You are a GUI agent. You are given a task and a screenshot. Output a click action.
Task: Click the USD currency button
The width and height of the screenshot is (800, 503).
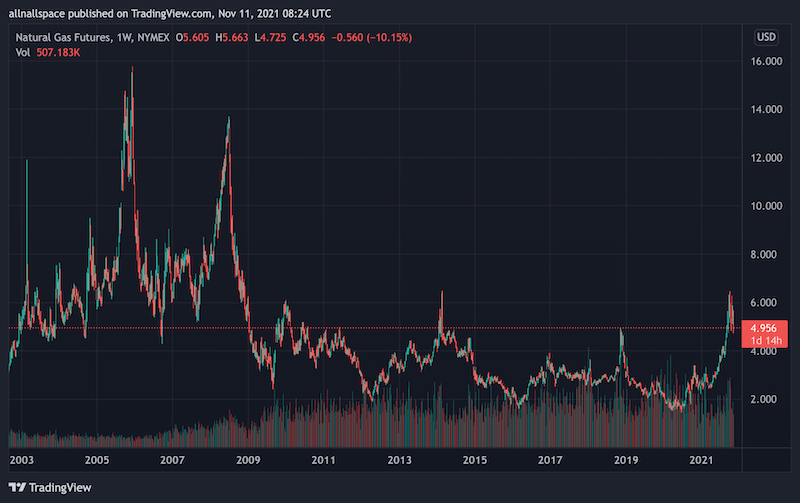(x=766, y=37)
